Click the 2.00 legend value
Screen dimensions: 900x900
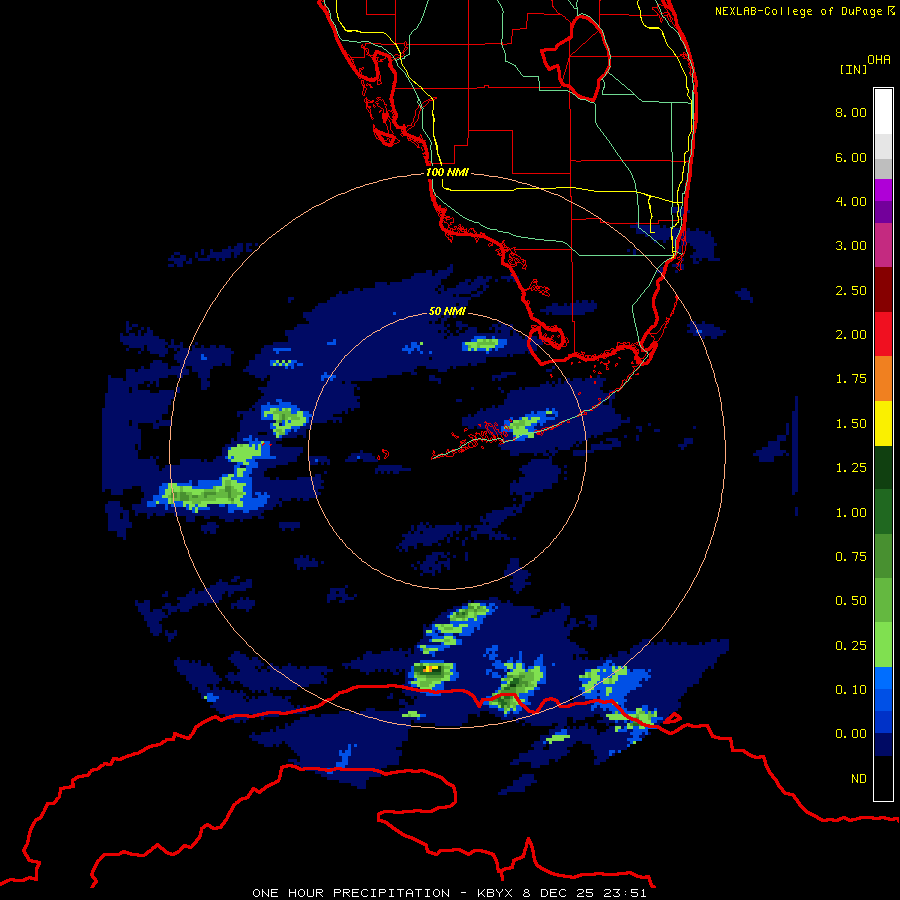[x=851, y=335]
